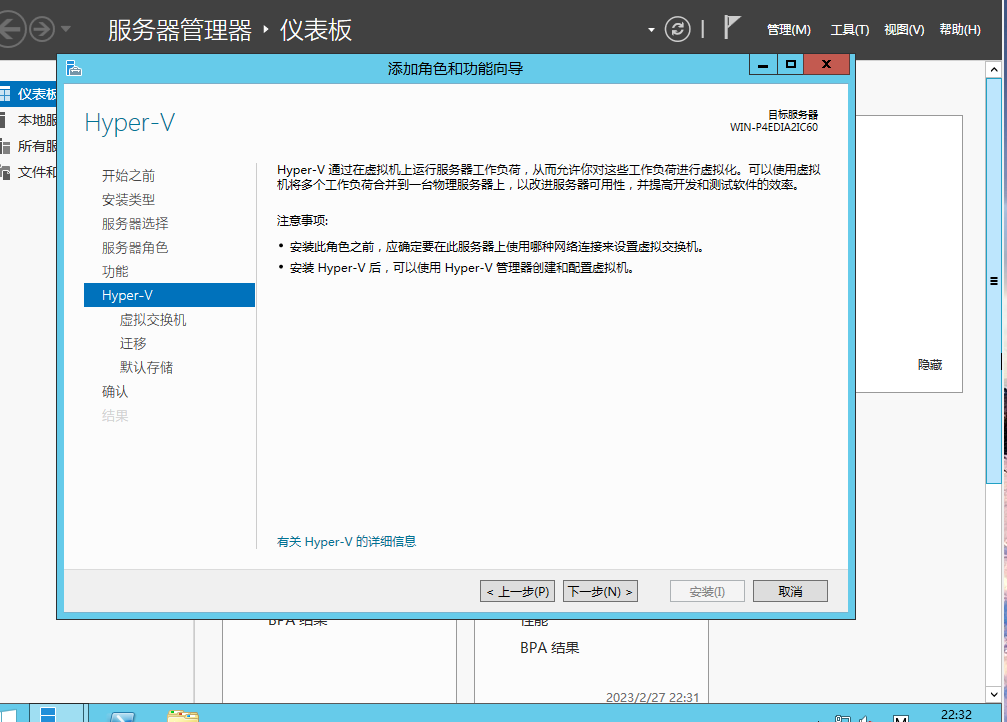Go to 迁移 wizard step

click(x=133, y=344)
